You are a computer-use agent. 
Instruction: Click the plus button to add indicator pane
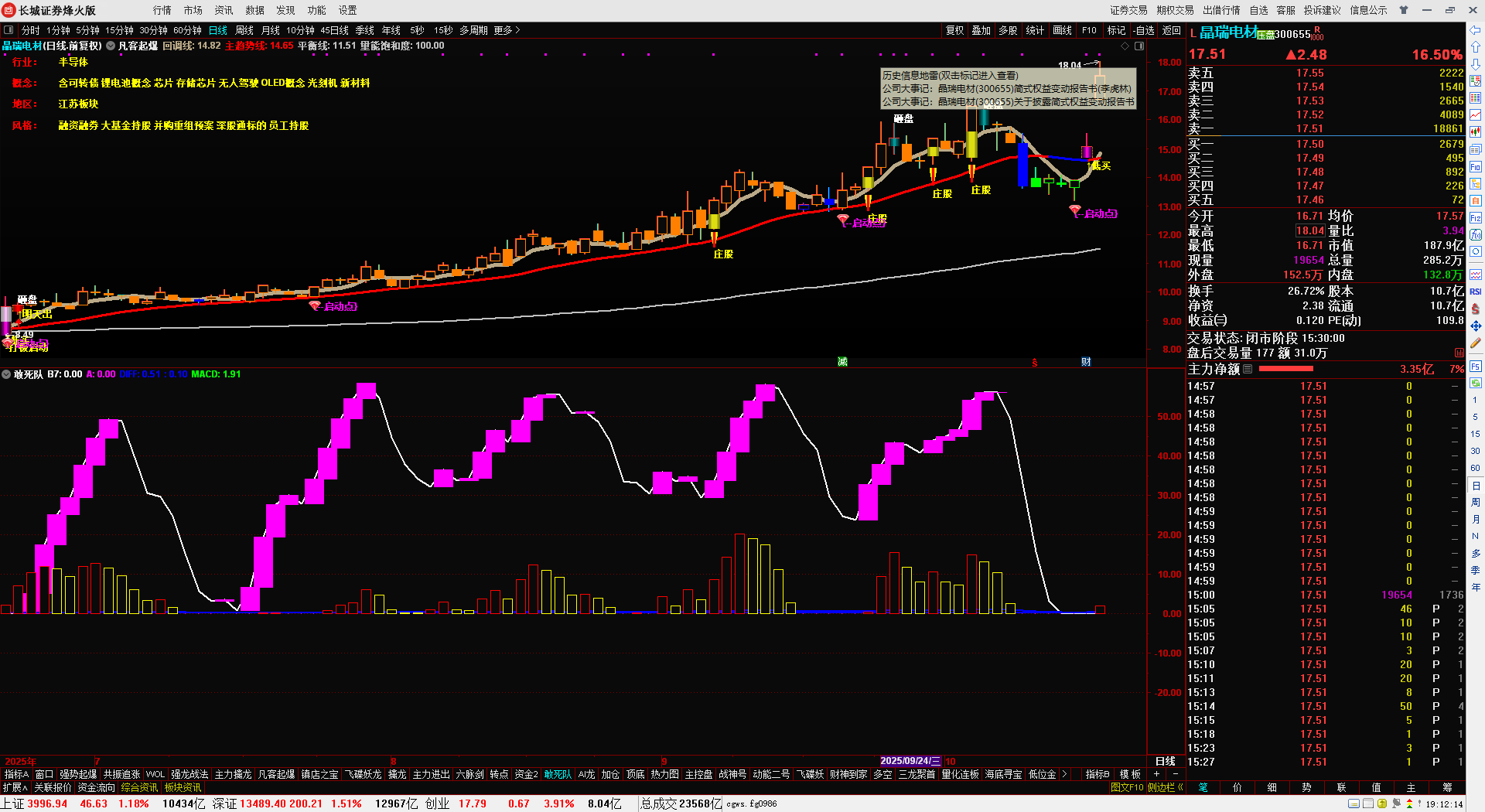[x=1157, y=774]
